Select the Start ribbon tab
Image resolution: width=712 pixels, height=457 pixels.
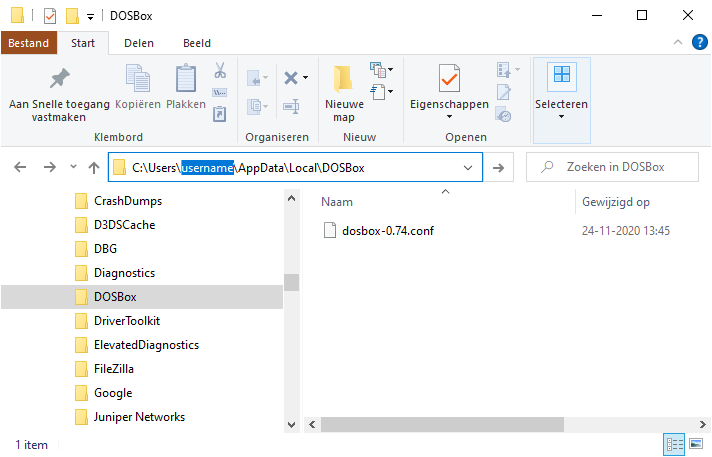pyautogui.click(x=83, y=43)
